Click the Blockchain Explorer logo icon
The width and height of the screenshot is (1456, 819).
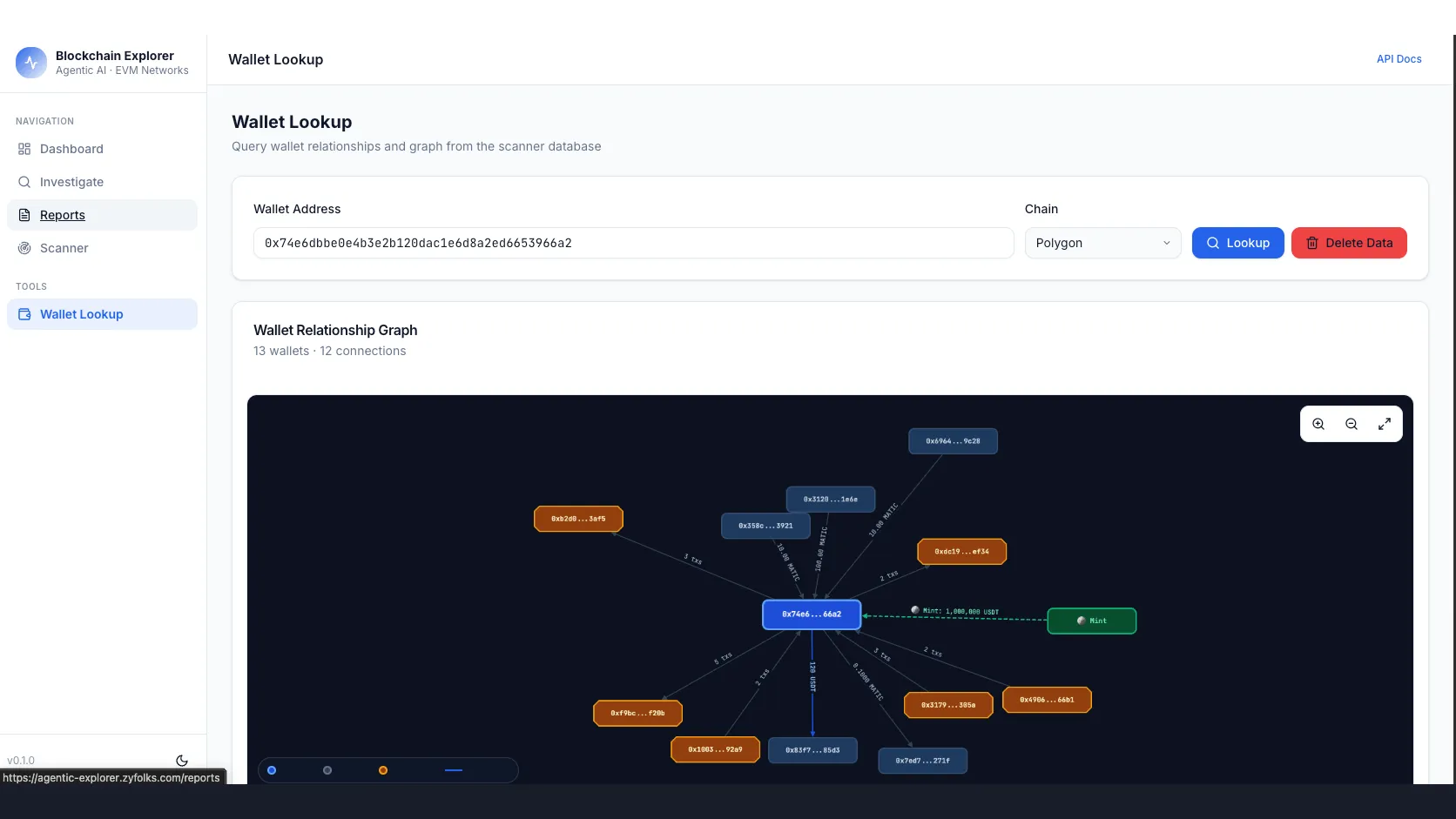(x=31, y=63)
